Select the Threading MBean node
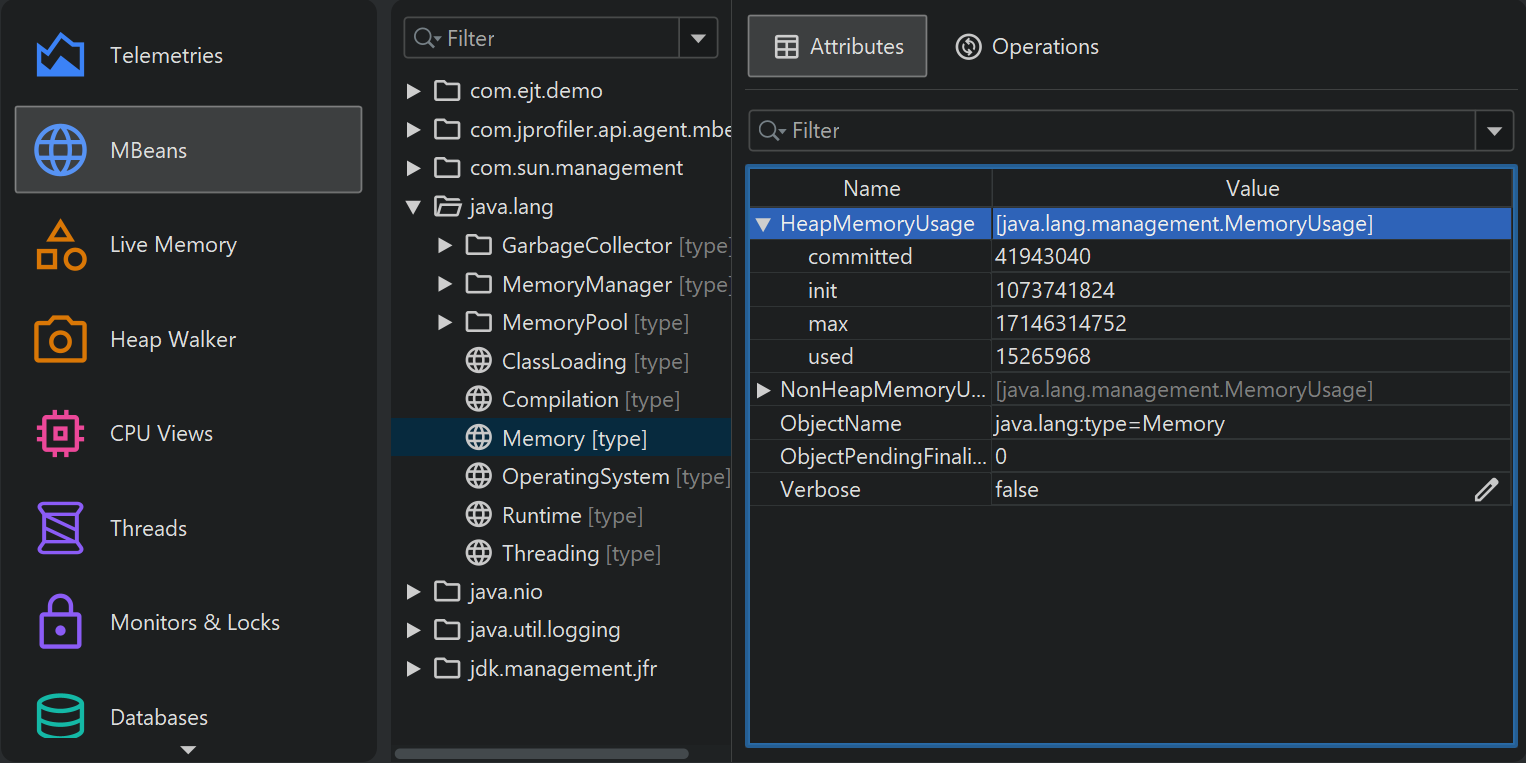 (550, 554)
